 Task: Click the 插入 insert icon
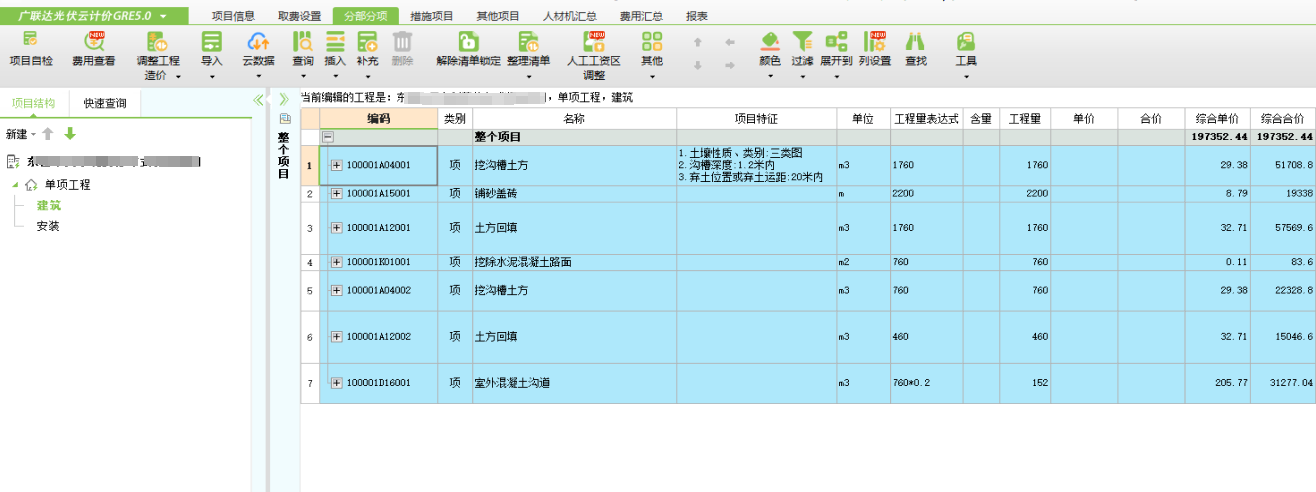tap(336, 42)
